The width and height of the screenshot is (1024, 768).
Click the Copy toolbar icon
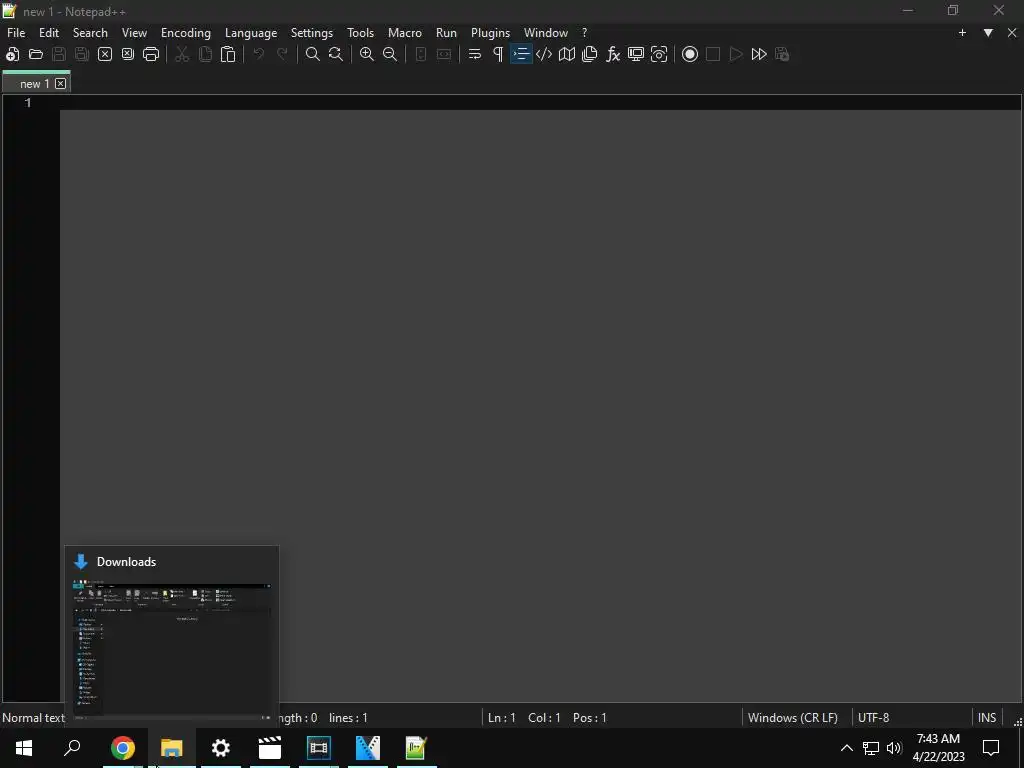tap(205, 54)
